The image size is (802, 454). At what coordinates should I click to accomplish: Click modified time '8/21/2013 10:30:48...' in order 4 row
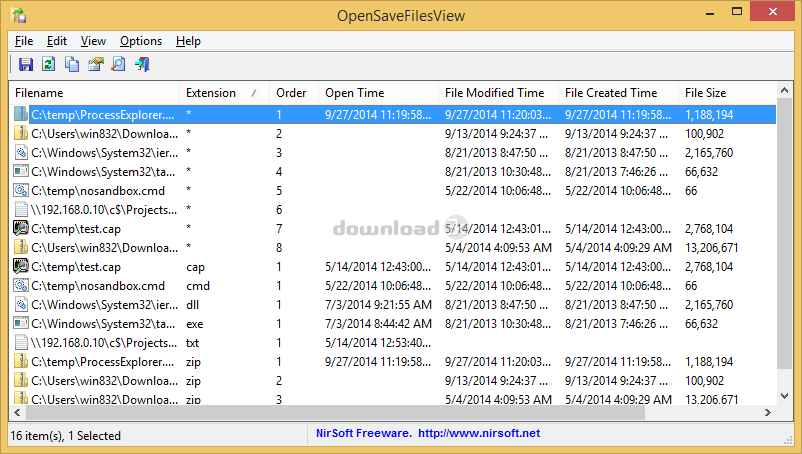[x=498, y=172]
